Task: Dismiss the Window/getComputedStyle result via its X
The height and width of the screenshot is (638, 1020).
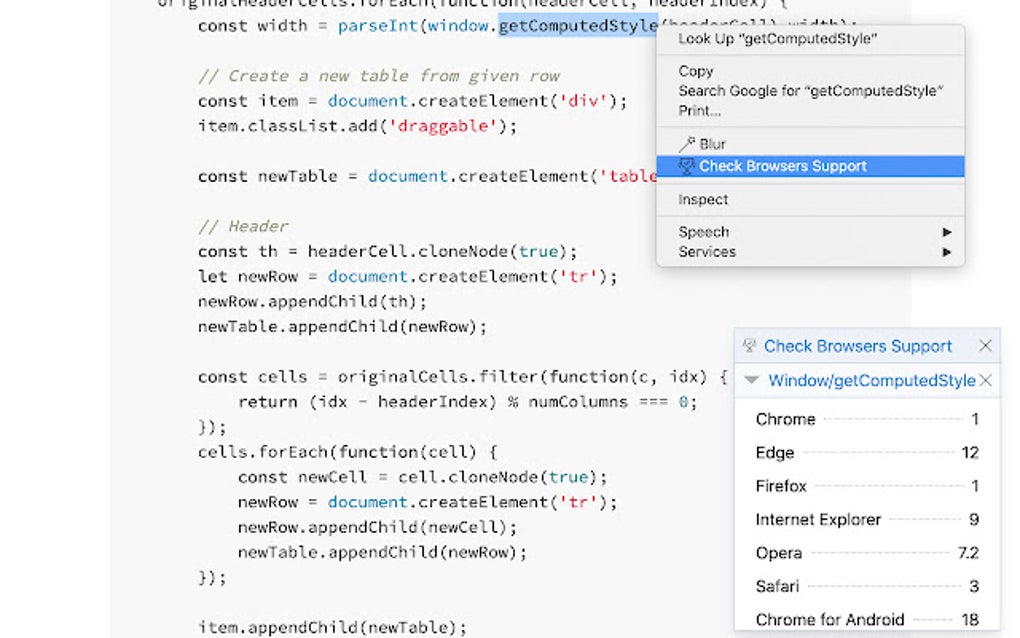Action: pos(985,381)
